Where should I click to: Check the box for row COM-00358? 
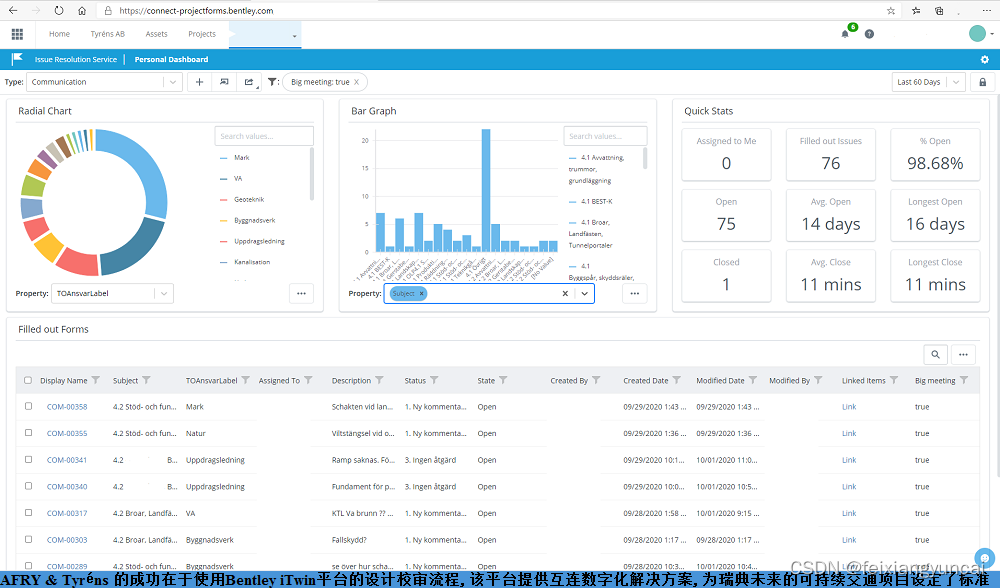(x=28, y=407)
